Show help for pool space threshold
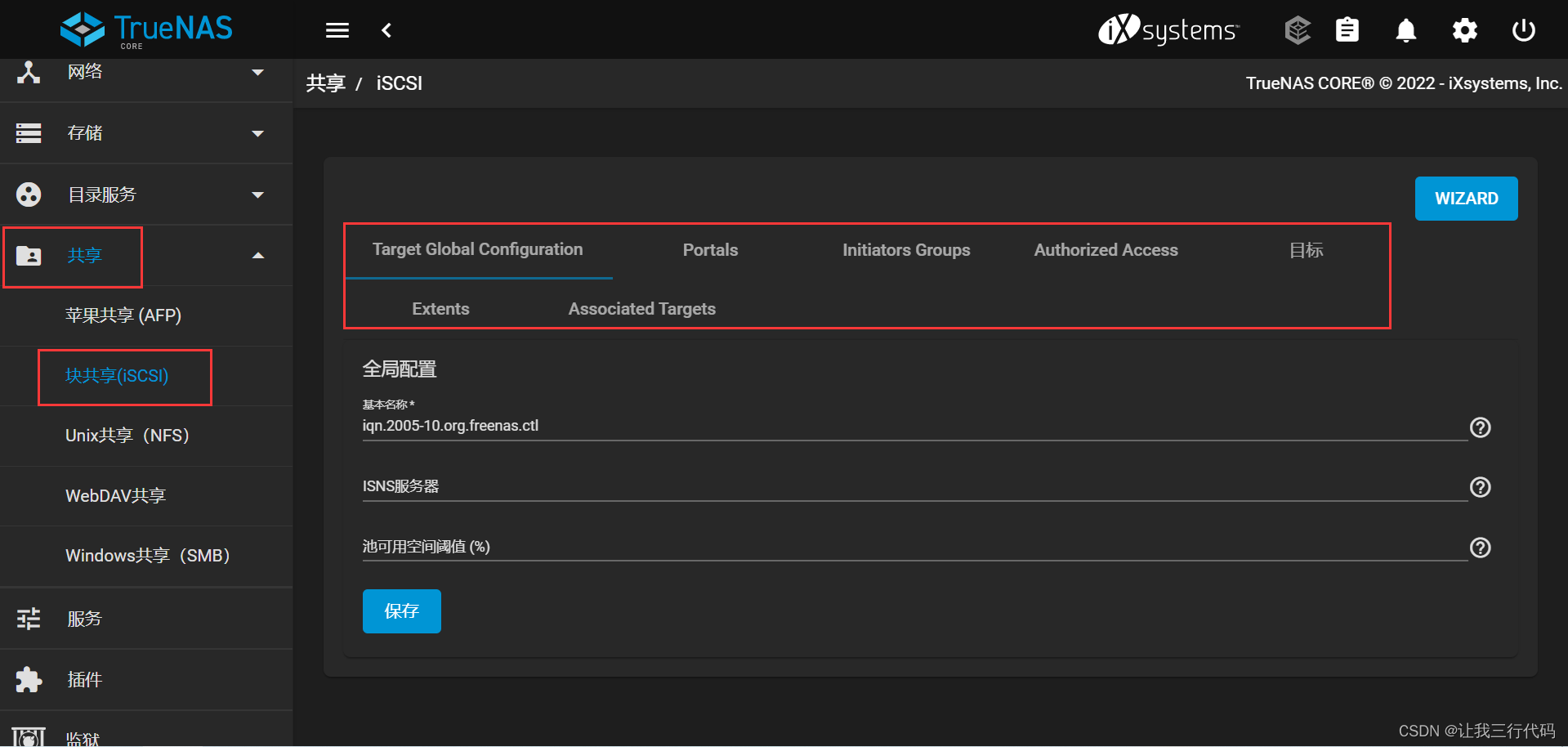Viewport: 1568px width, 747px height. (x=1481, y=548)
